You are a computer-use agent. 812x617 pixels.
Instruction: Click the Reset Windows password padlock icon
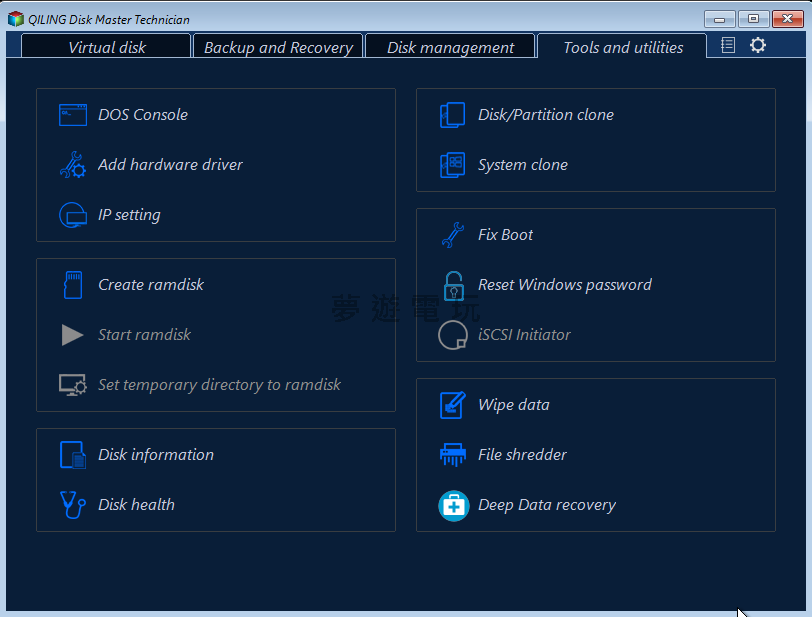[x=453, y=285]
